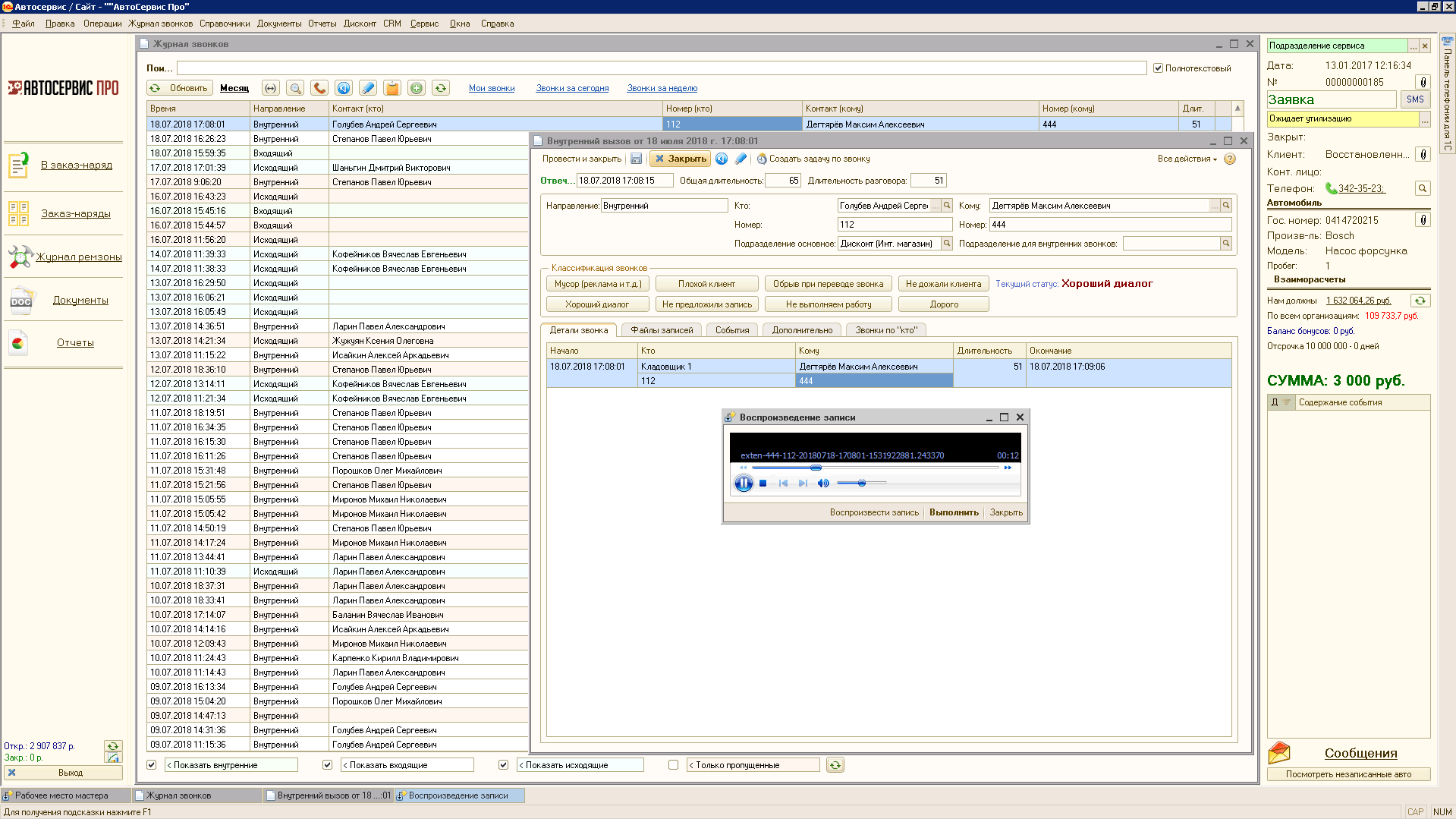Viewport: 1456px width, 819px height.
Task: Click the red phone call icon in journal toolbar
Action: tap(319, 88)
